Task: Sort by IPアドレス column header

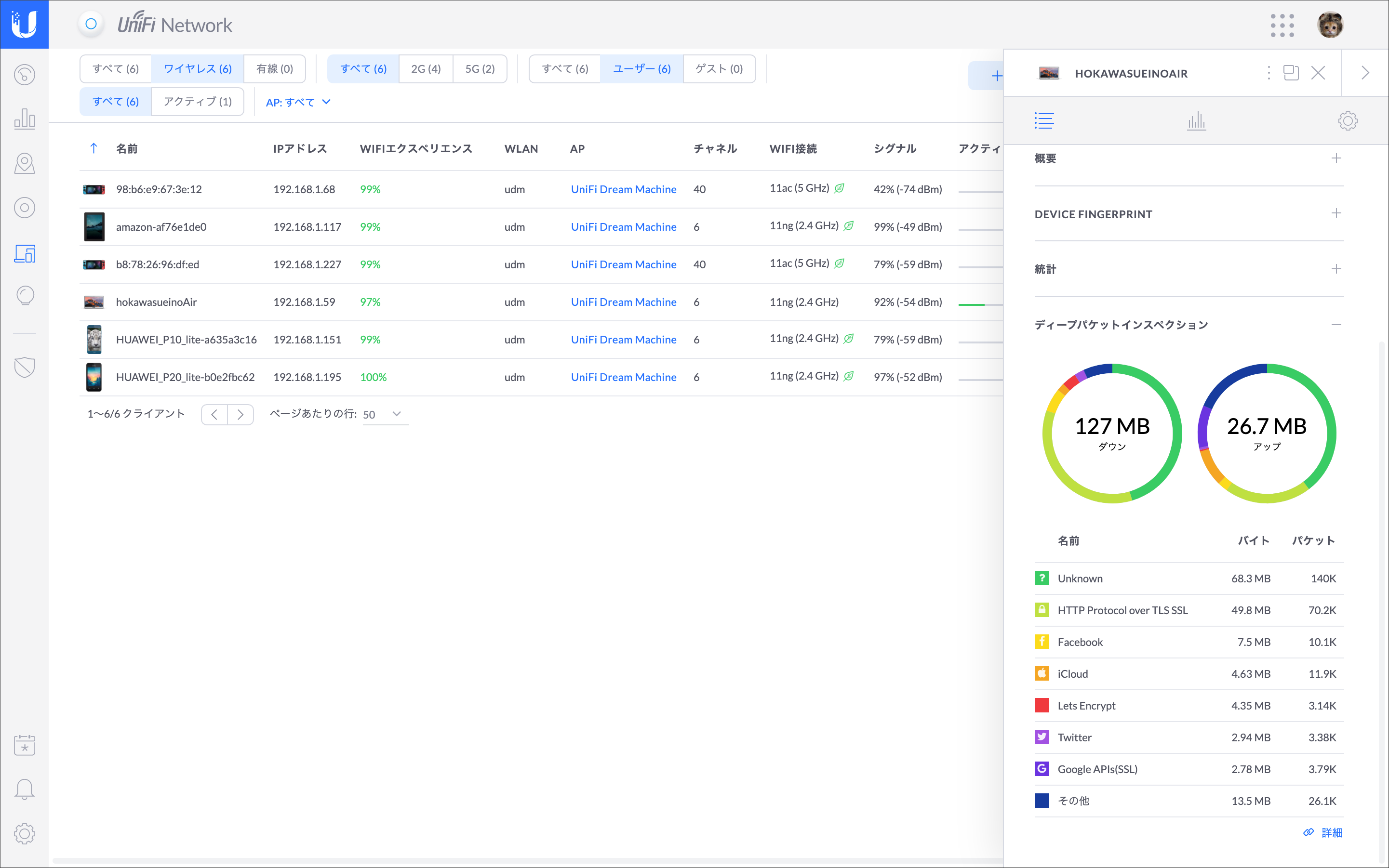Action: click(x=300, y=149)
